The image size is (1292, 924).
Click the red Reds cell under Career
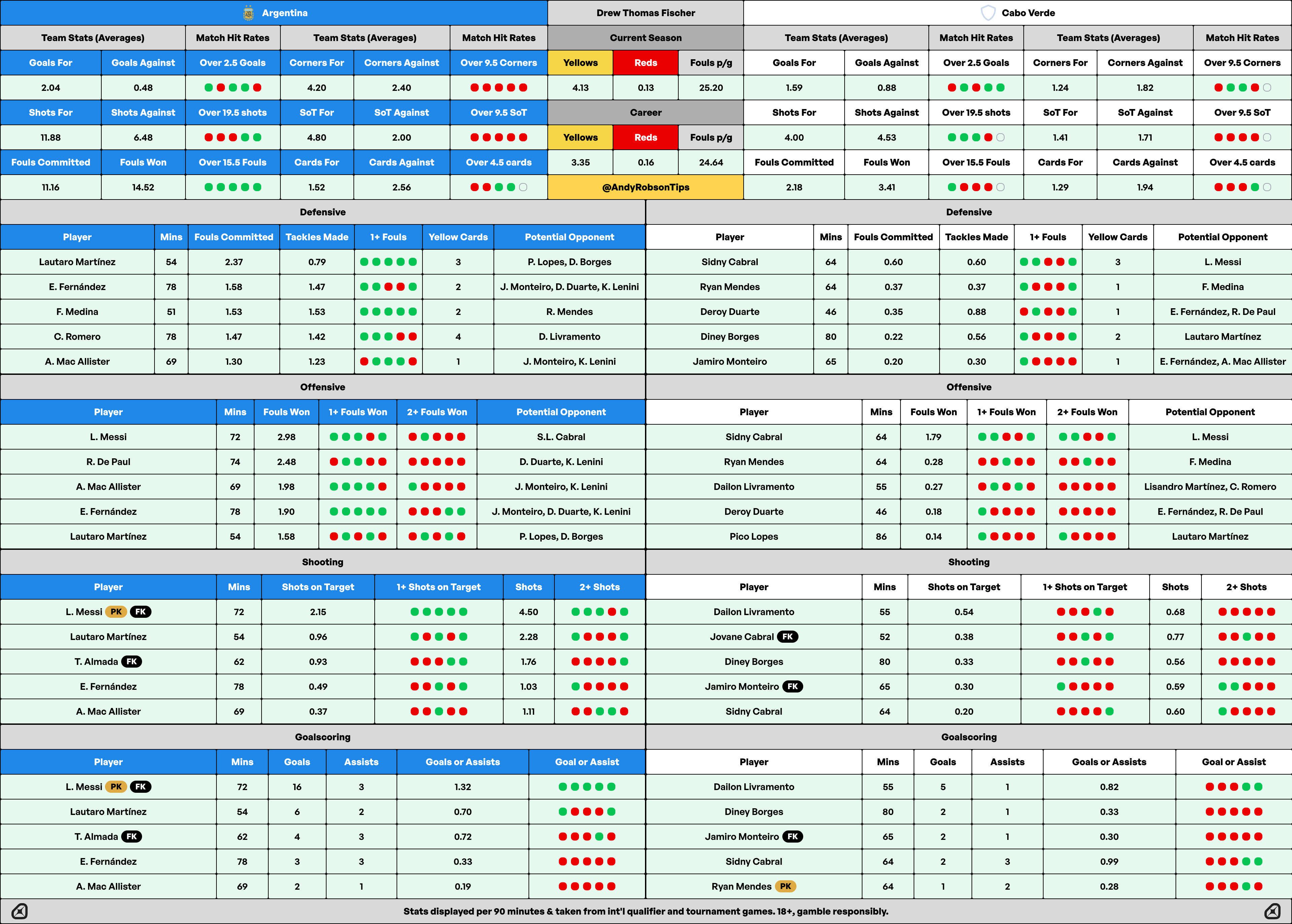[x=645, y=137]
